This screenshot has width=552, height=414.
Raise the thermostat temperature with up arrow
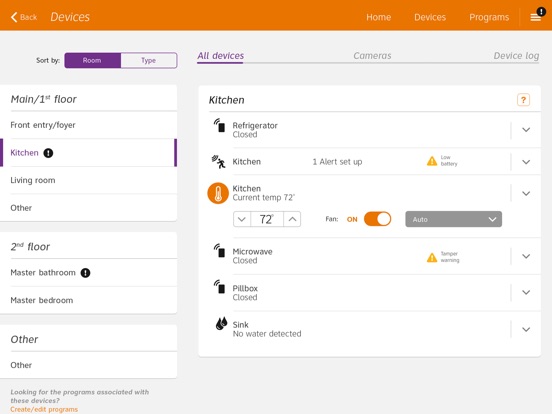coord(292,219)
